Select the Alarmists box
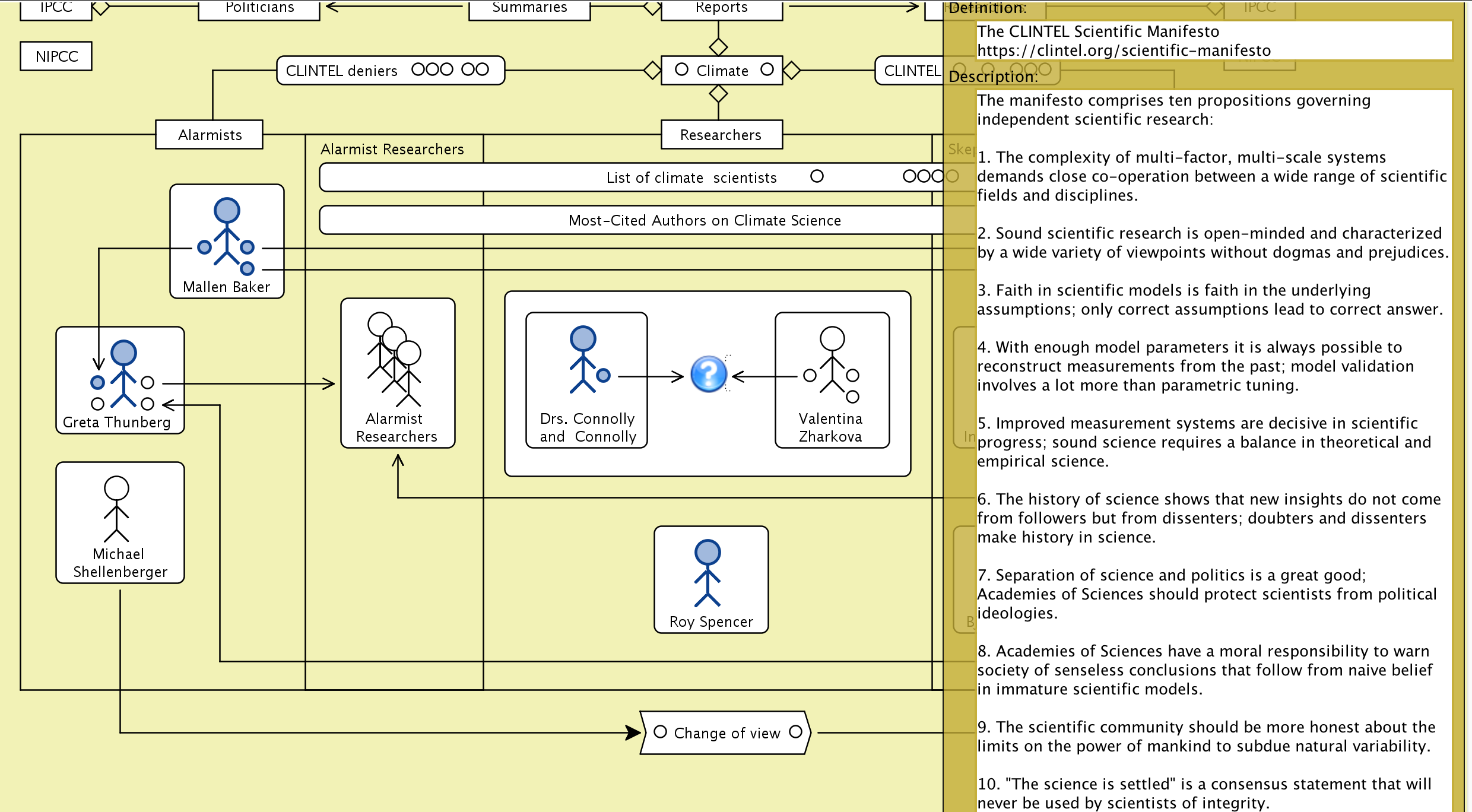 [209, 135]
